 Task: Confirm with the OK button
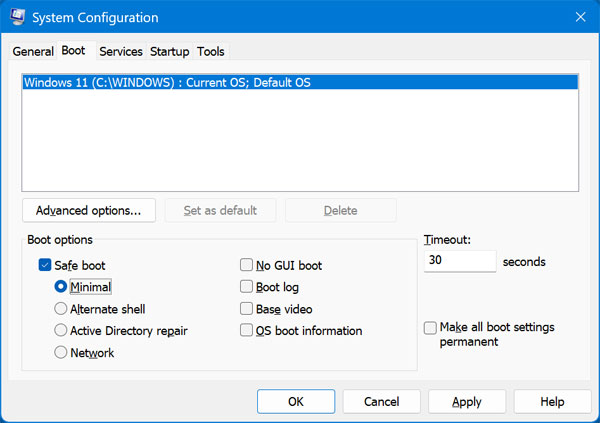point(296,402)
